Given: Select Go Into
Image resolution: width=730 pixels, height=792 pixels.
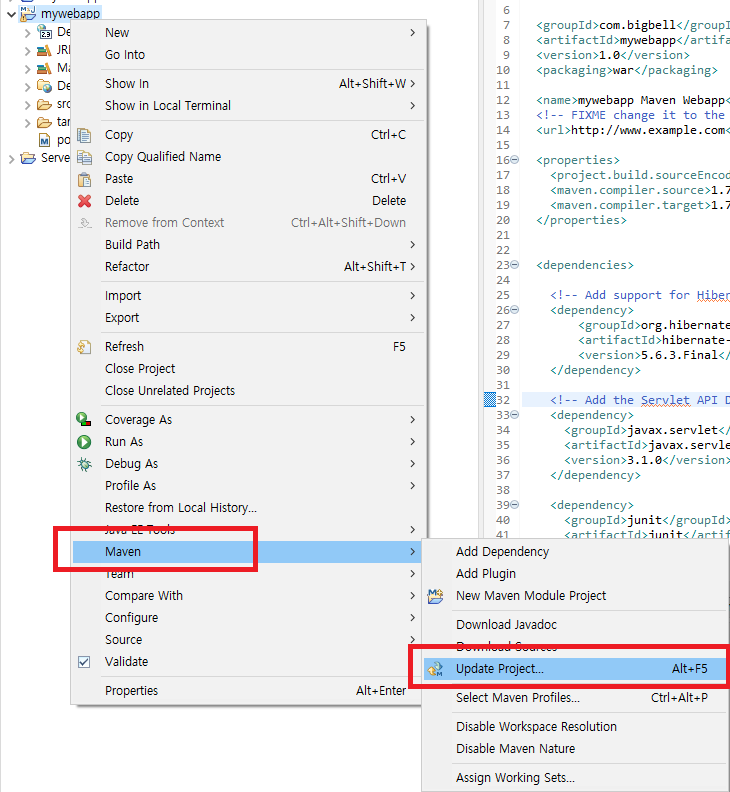Looking at the screenshot, I should 248,55.
